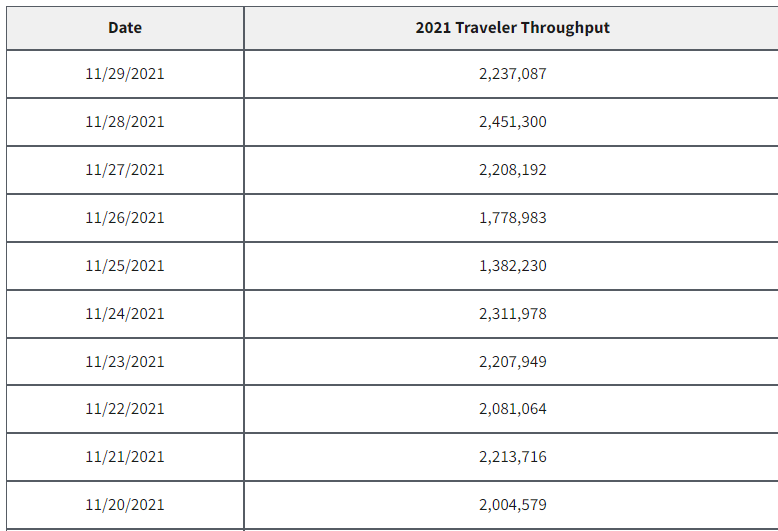Select the 11/24/2021 date cell

(x=125, y=314)
